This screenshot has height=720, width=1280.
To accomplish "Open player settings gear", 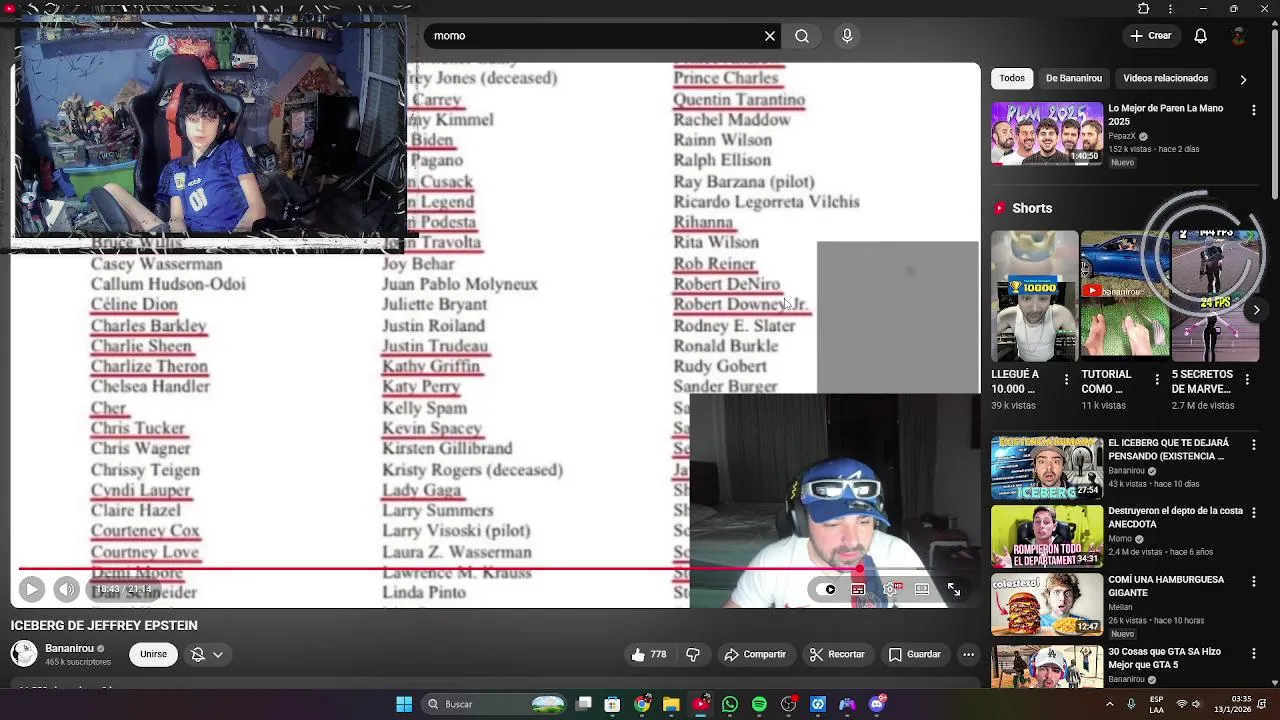I will pyautogui.click(x=890, y=589).
